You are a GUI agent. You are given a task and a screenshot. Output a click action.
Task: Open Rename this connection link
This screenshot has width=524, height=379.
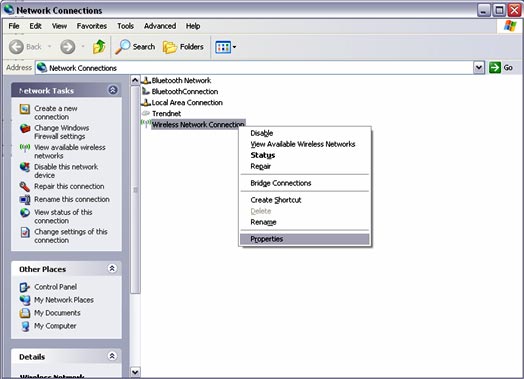72,200
